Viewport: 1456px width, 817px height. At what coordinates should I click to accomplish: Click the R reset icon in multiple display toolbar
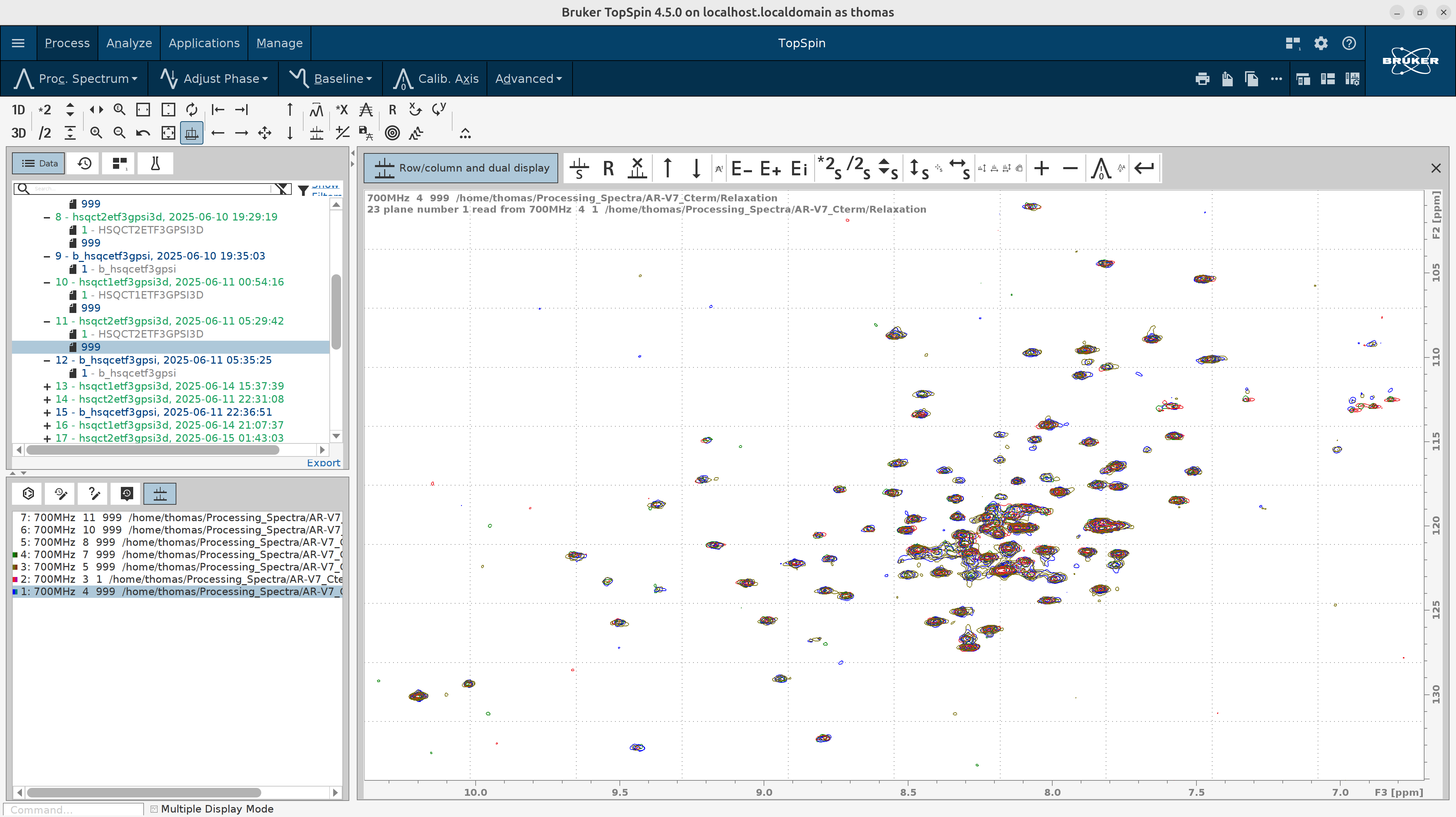(608, 168)
